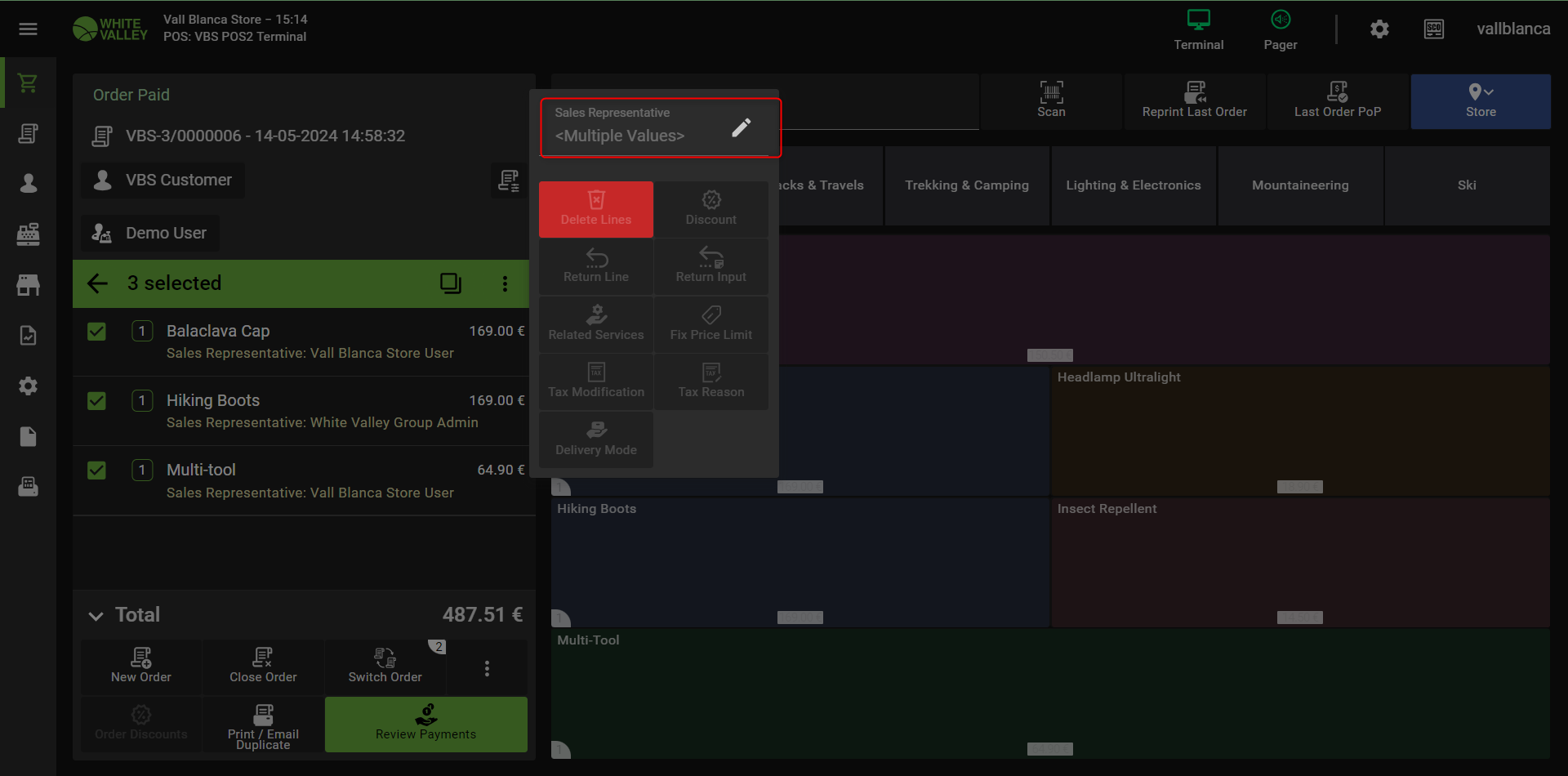
Task: Switch to Trekking & Camping category tab
Action: 966,185
